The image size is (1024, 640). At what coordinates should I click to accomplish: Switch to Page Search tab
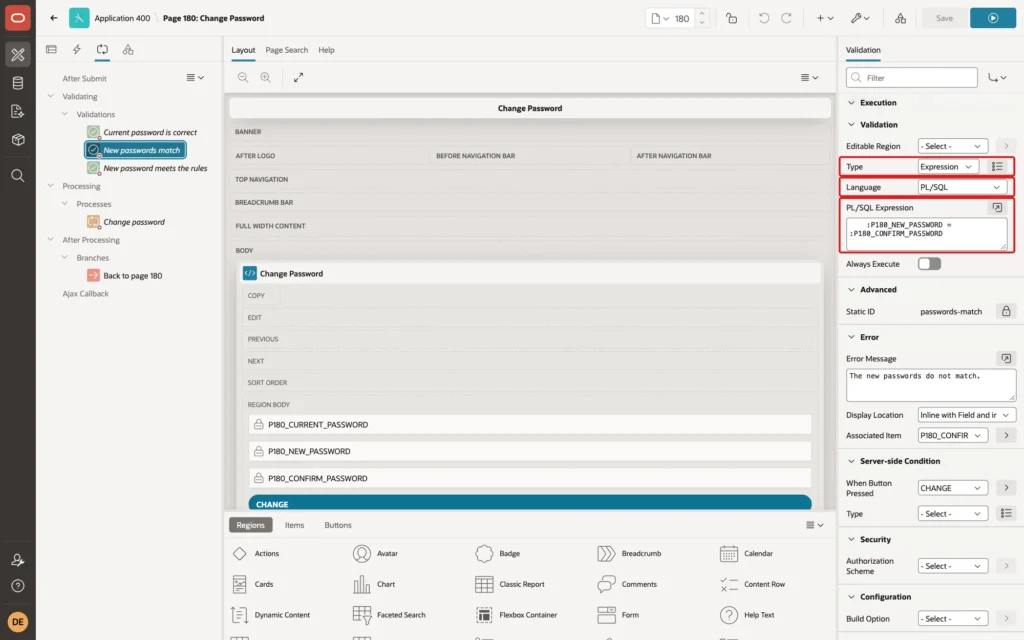coord(286,50)
